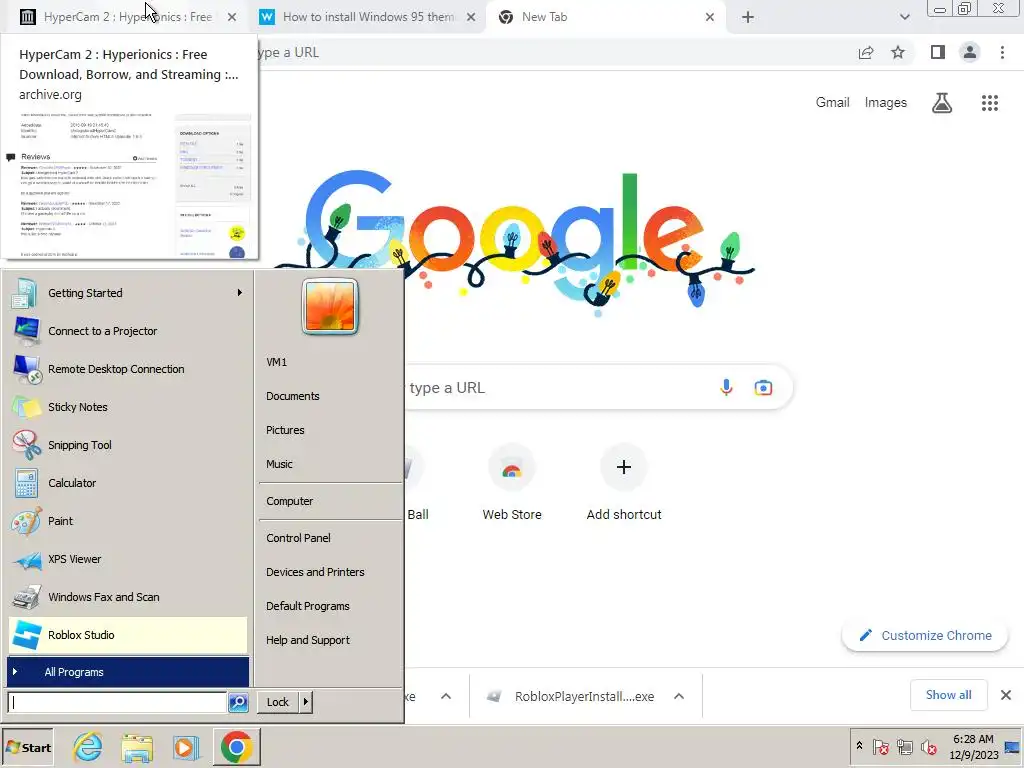The image size is (1024, 768).
Task: Open Internet Explorer from taskbar
Action: [x=87, y=747]
